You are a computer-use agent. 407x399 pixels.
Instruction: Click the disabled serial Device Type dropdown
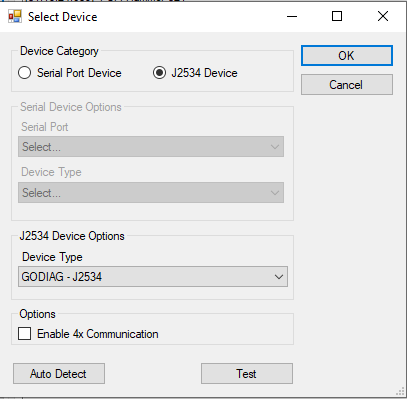tap(151, 193)
